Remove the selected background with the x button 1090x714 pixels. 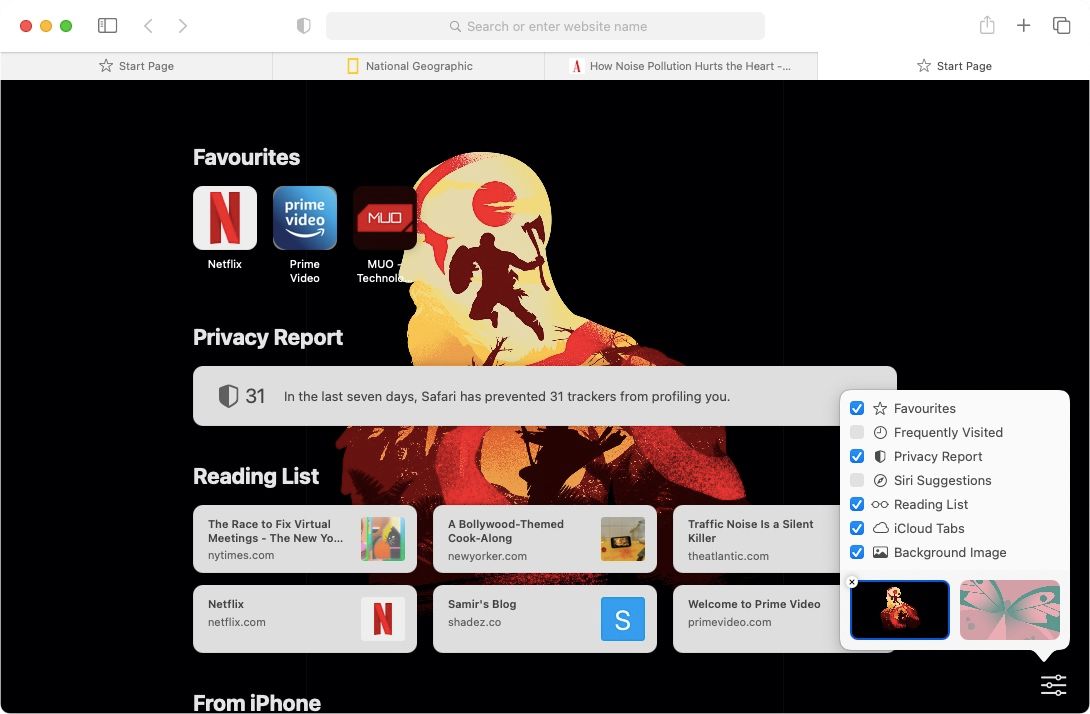click(852, 582)
